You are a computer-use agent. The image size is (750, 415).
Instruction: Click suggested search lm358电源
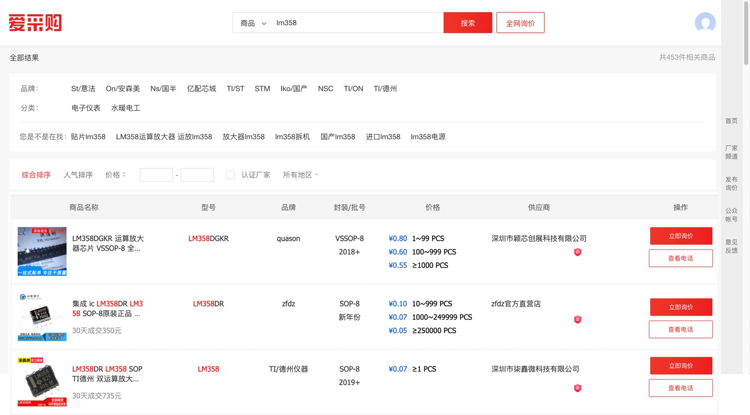(428, 137)
